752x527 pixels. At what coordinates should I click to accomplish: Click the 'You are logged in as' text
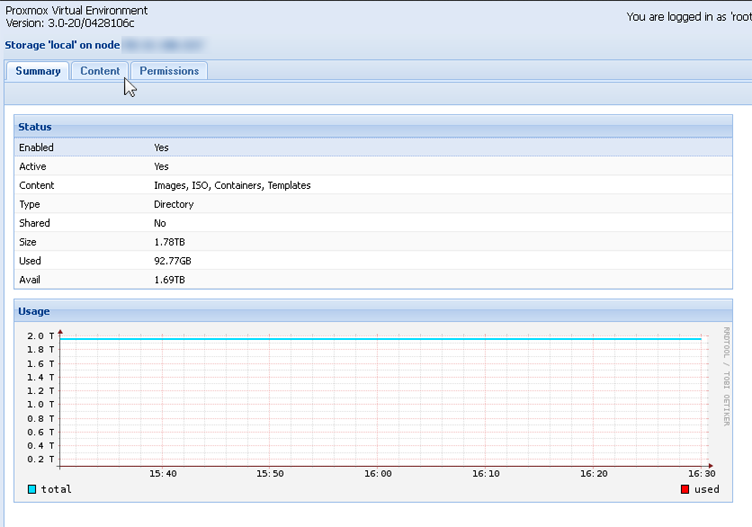coord(676,17)
